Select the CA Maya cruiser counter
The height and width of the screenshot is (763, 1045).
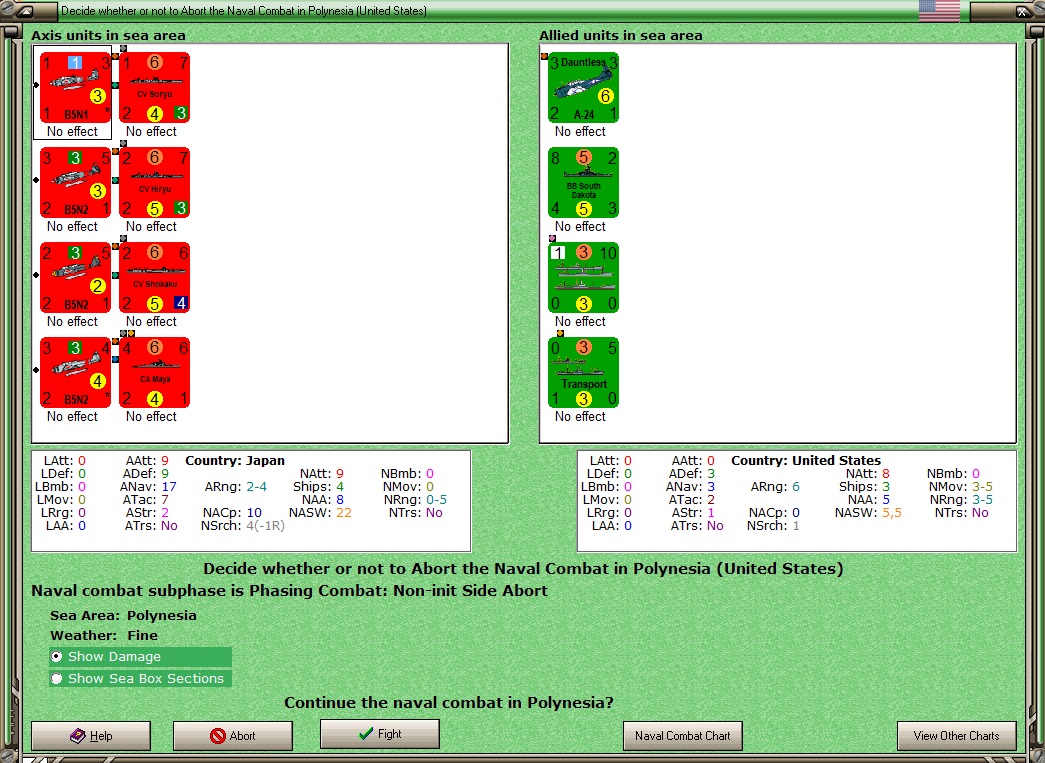click(155, 373)
